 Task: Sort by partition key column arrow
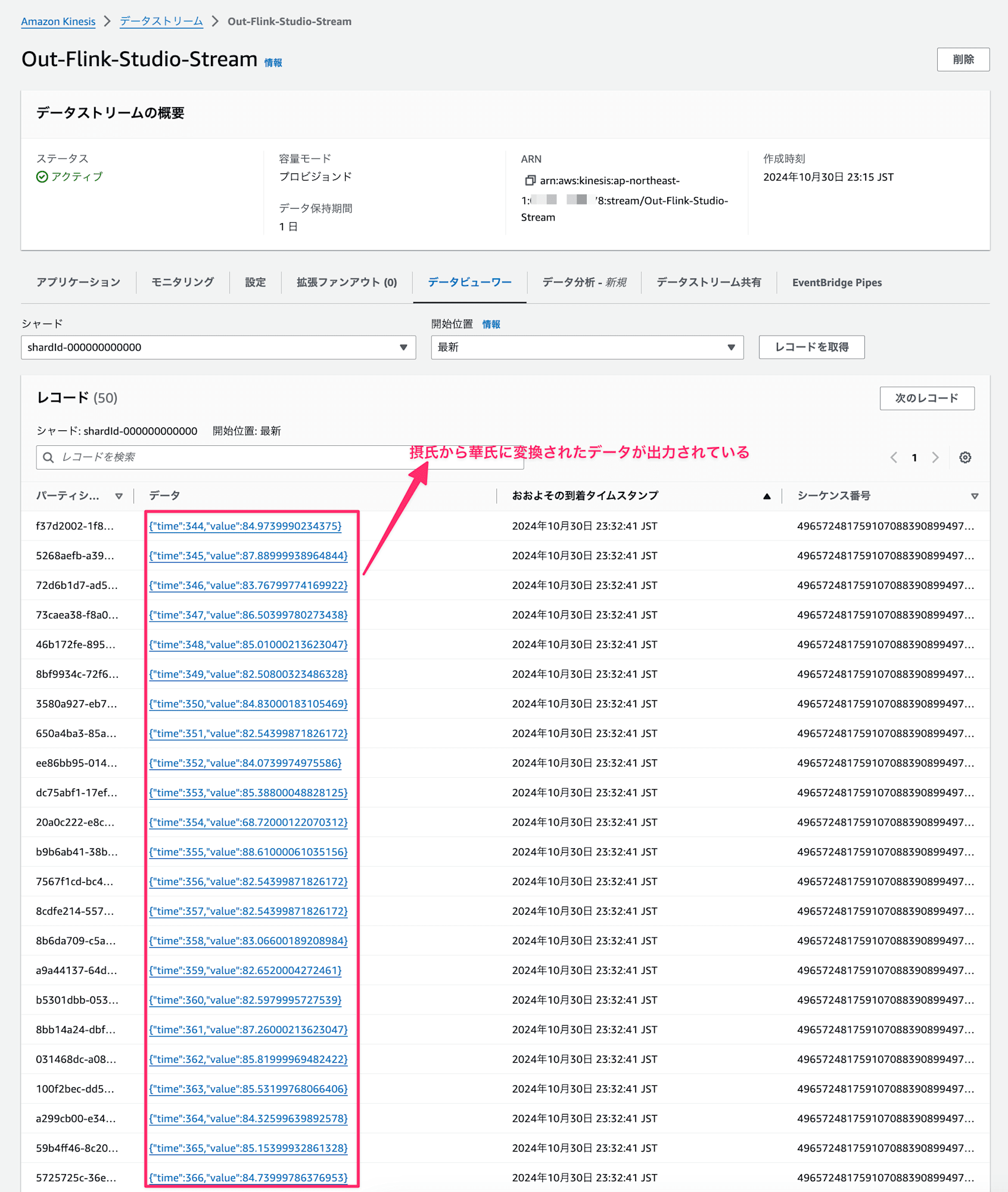tap(119, 496)
